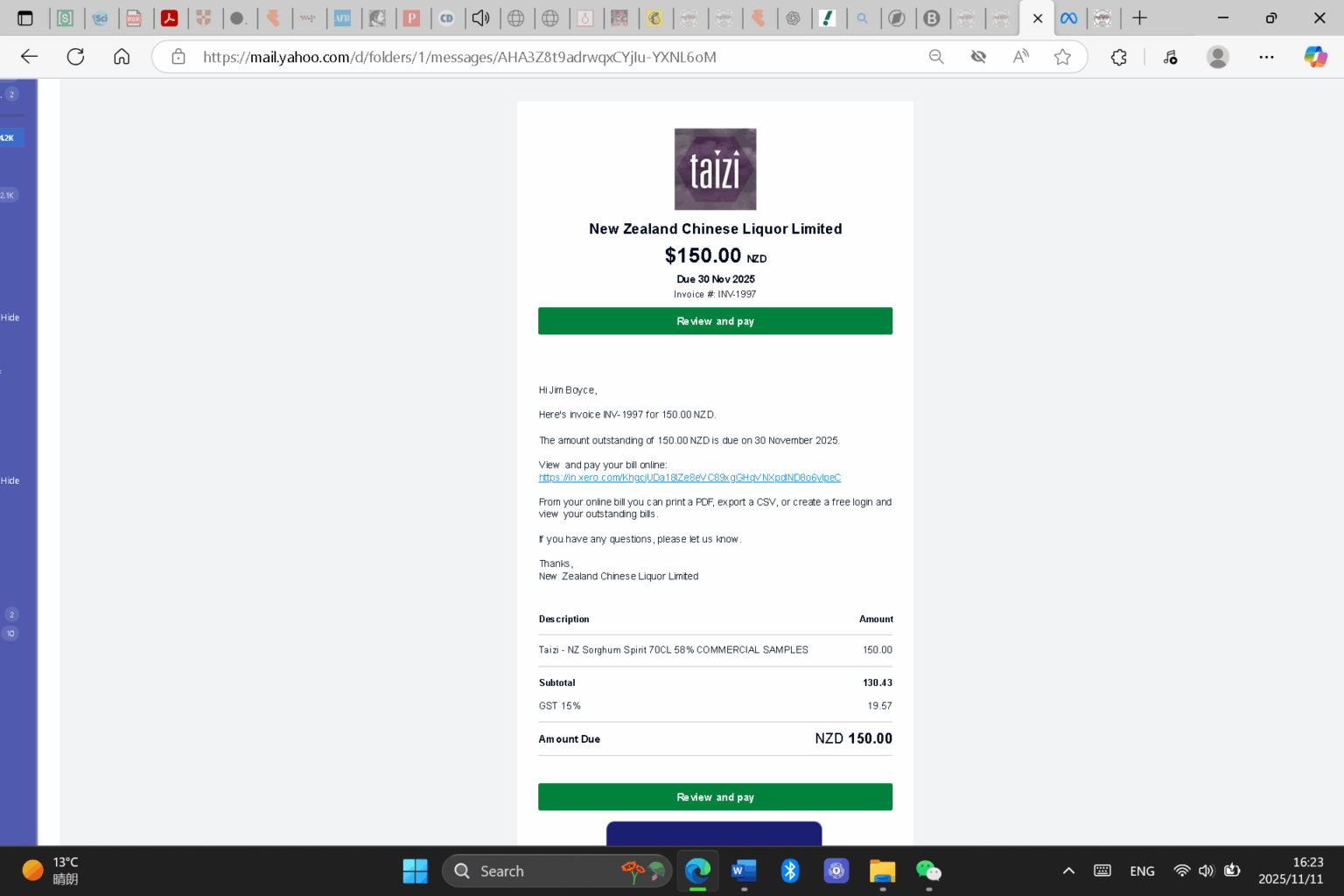Click the zoom out magnifier in address bar
Viewport: 1344px width, 896px height.
[936, 57]
